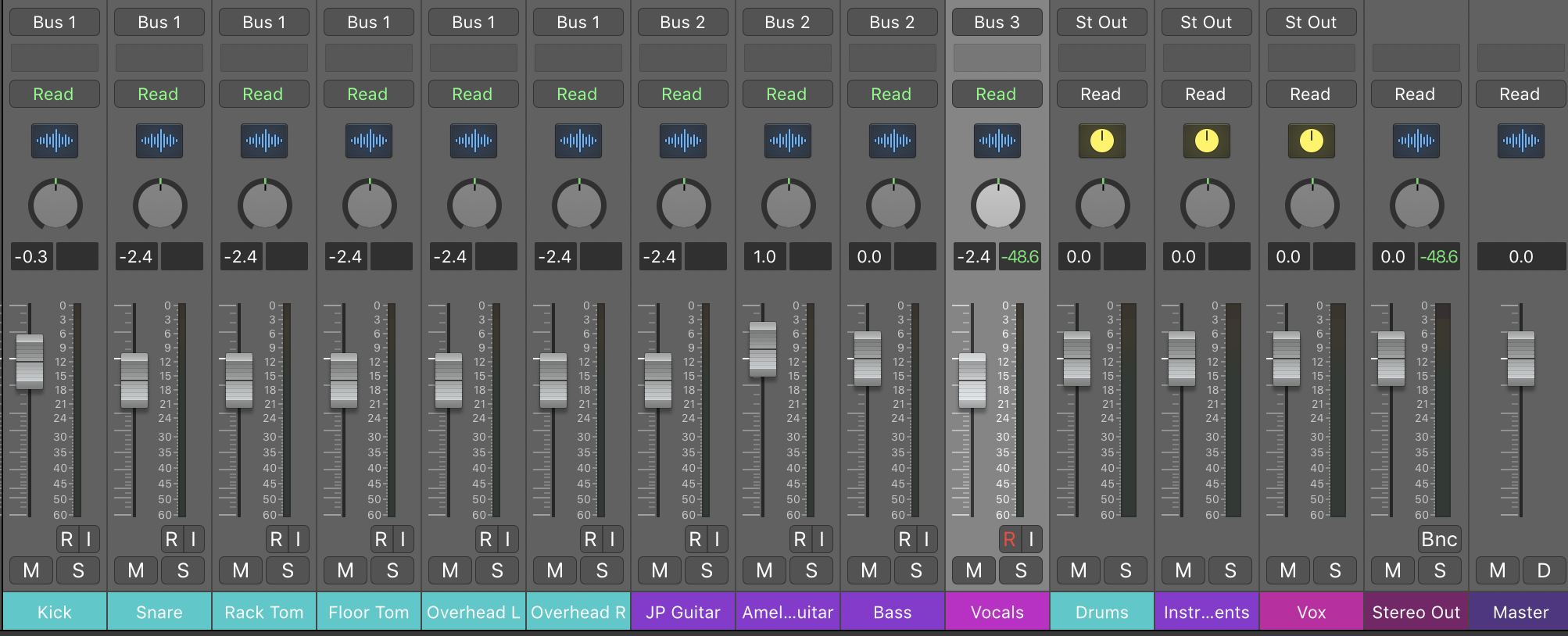1568x636 pixels.
Task: Click Kick volume value -0.3 field
Action: click(x=32, y=256)
